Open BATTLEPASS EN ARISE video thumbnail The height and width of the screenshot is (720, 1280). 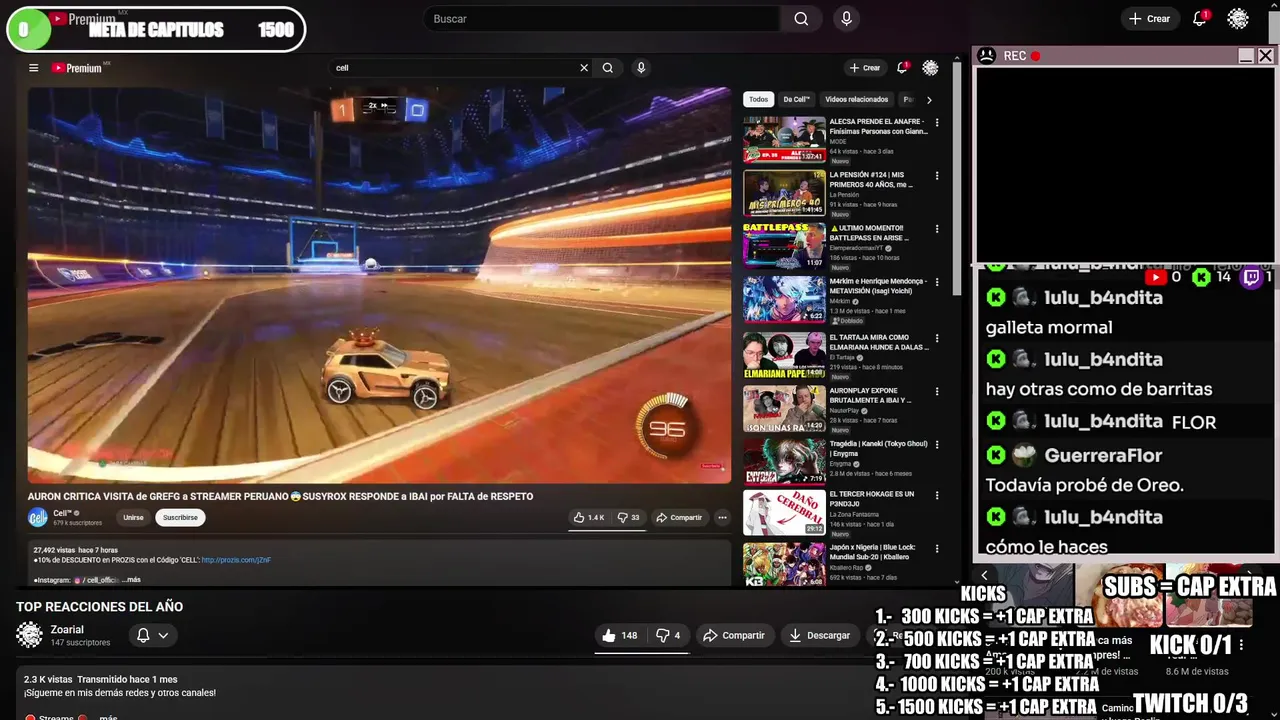coord(784,247)
